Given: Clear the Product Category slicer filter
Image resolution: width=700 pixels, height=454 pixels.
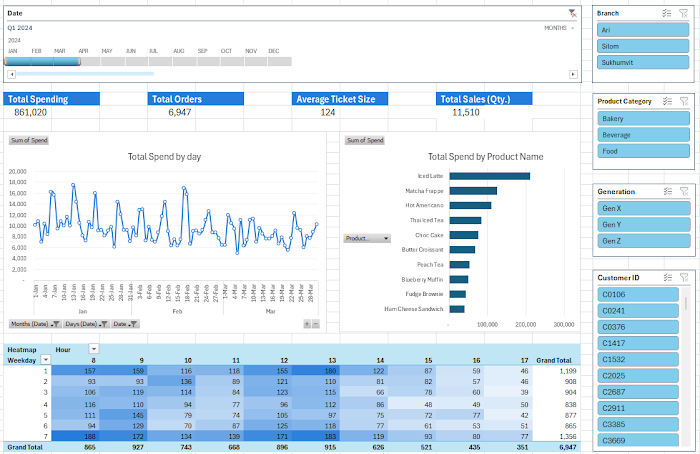Looking at the screenshot, I should tap(684, 101).
